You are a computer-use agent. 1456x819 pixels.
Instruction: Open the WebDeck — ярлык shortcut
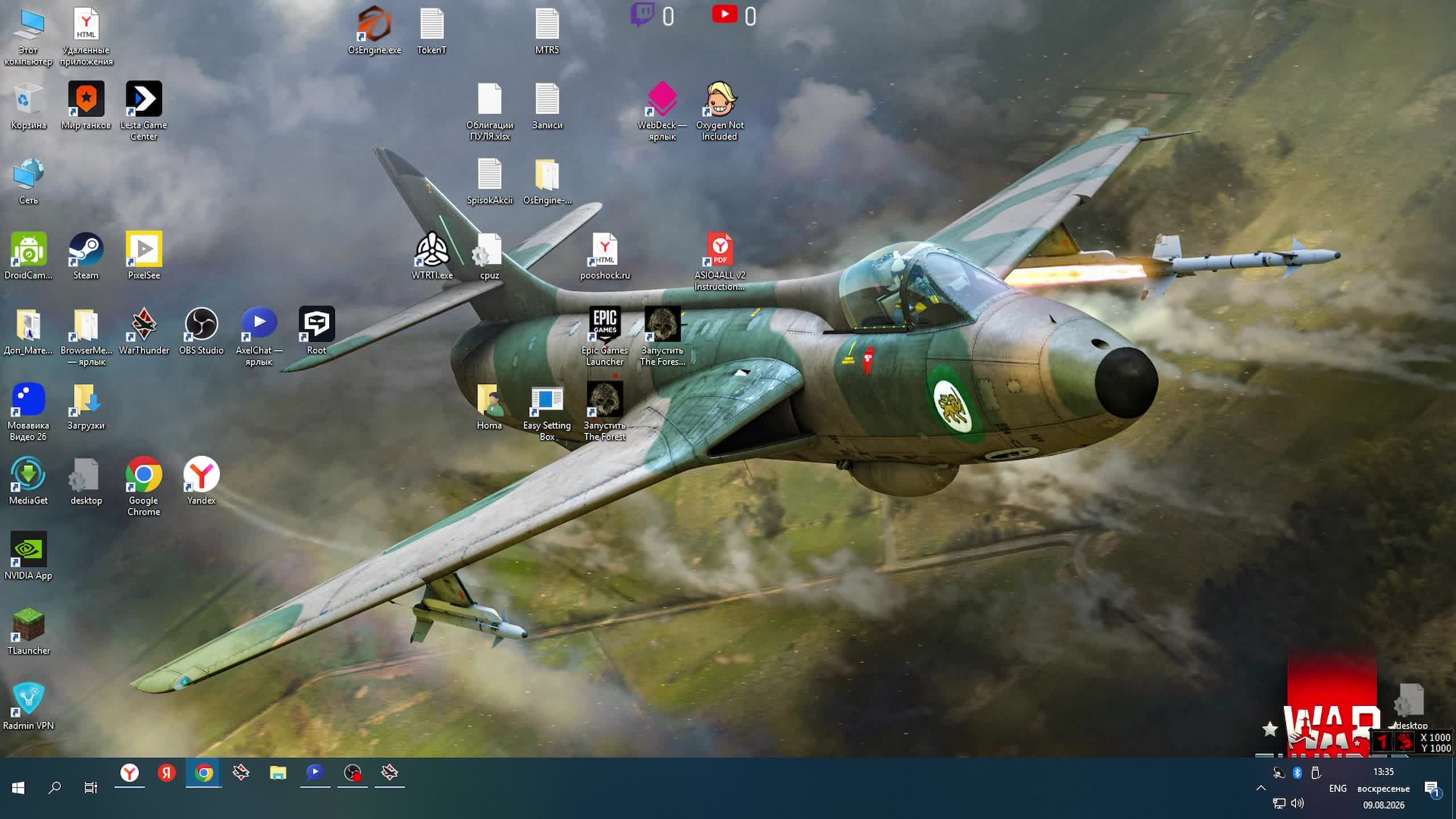coord(662,111)
